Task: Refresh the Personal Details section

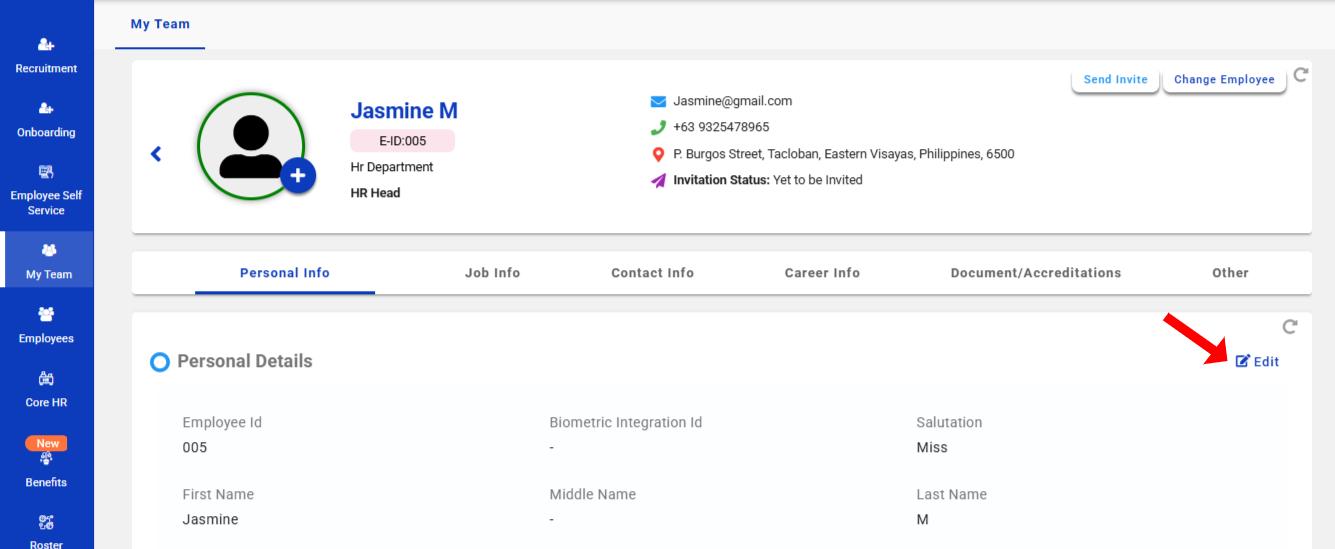Action: [1290, 327]
